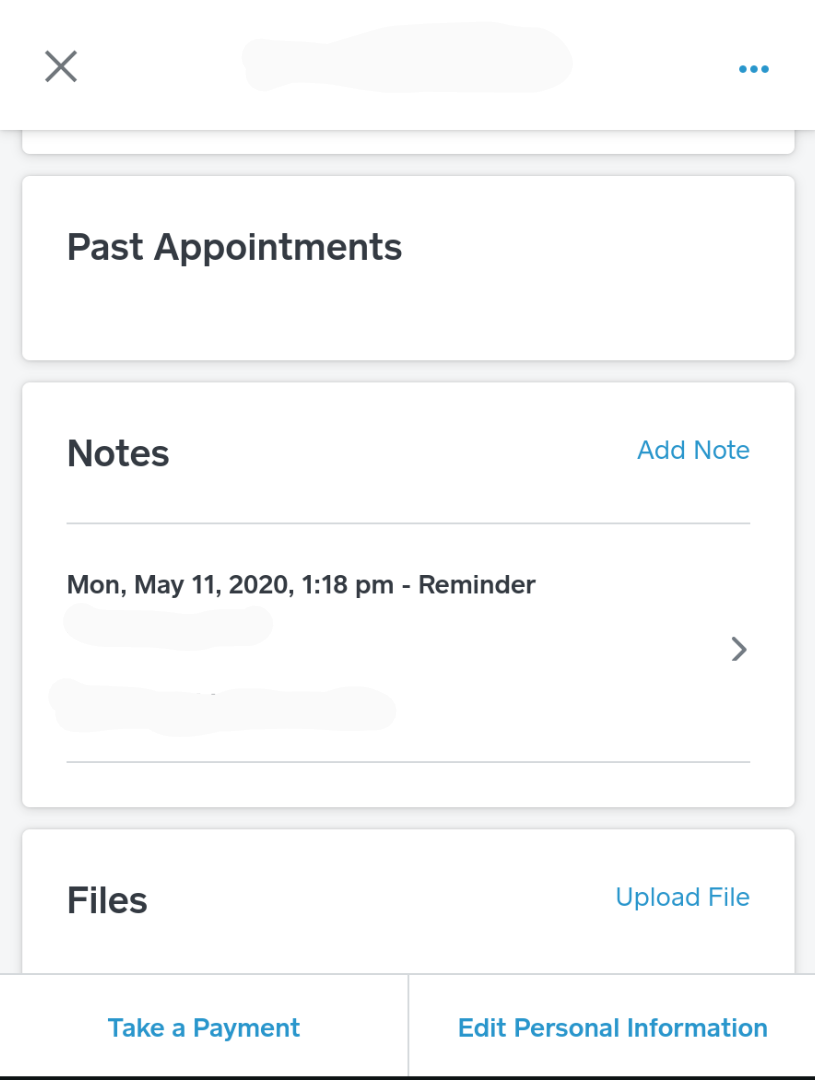The height and width of the screenshot is (1080, 815).
Task: Click the second redacted line of the reminder note
Action: point(222,705)
